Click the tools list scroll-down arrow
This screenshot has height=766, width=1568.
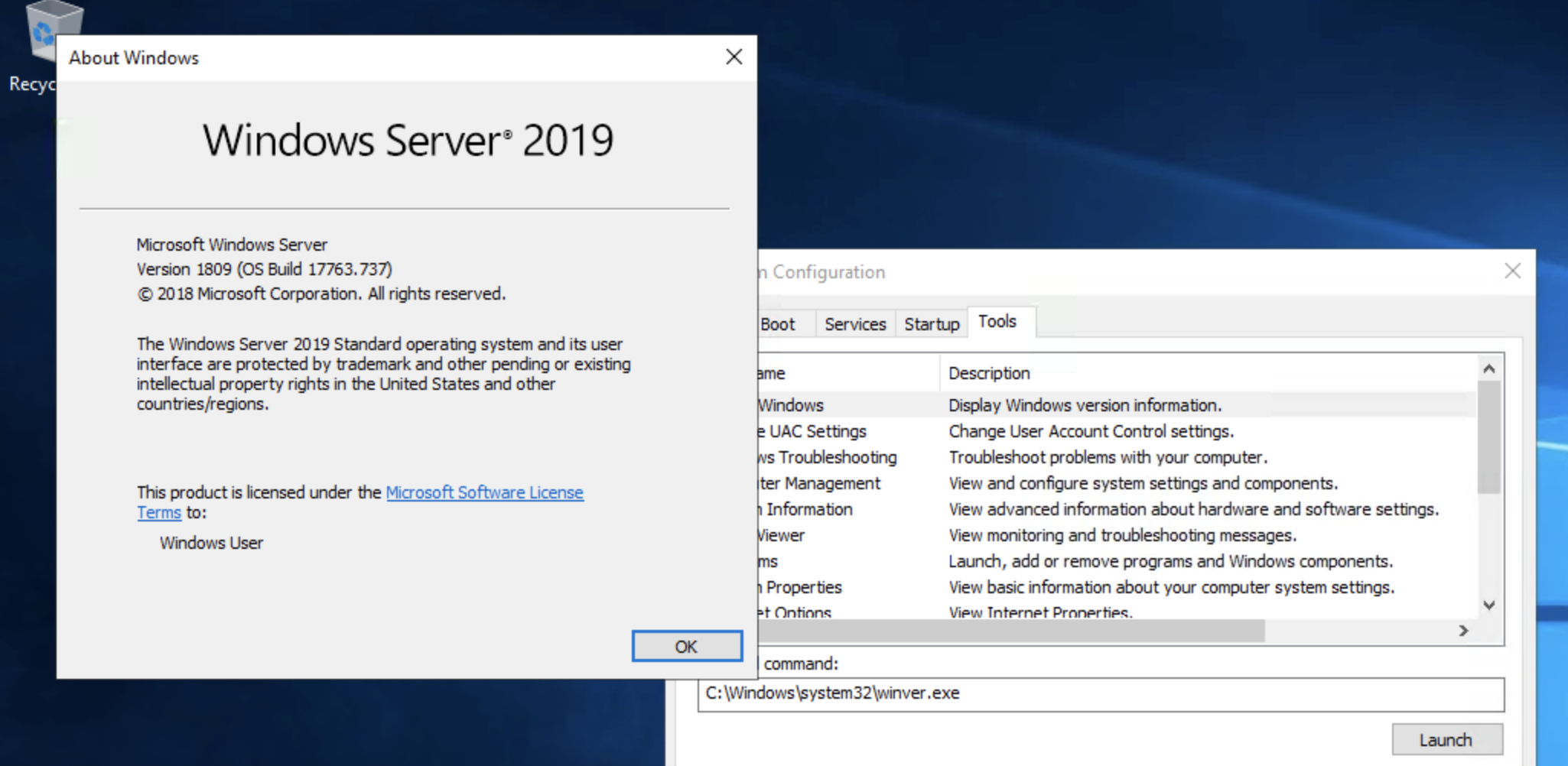tap(1488, 605)
